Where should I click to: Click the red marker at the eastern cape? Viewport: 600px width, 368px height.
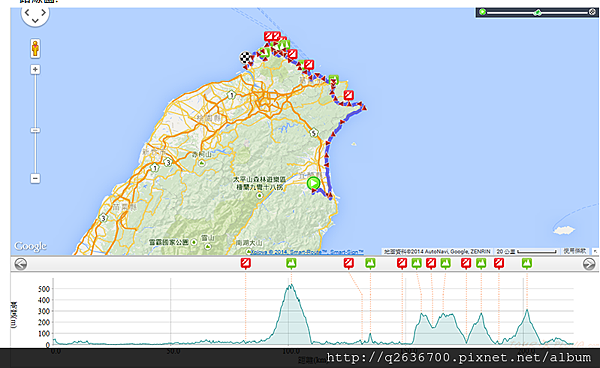[x=348, y=95]
